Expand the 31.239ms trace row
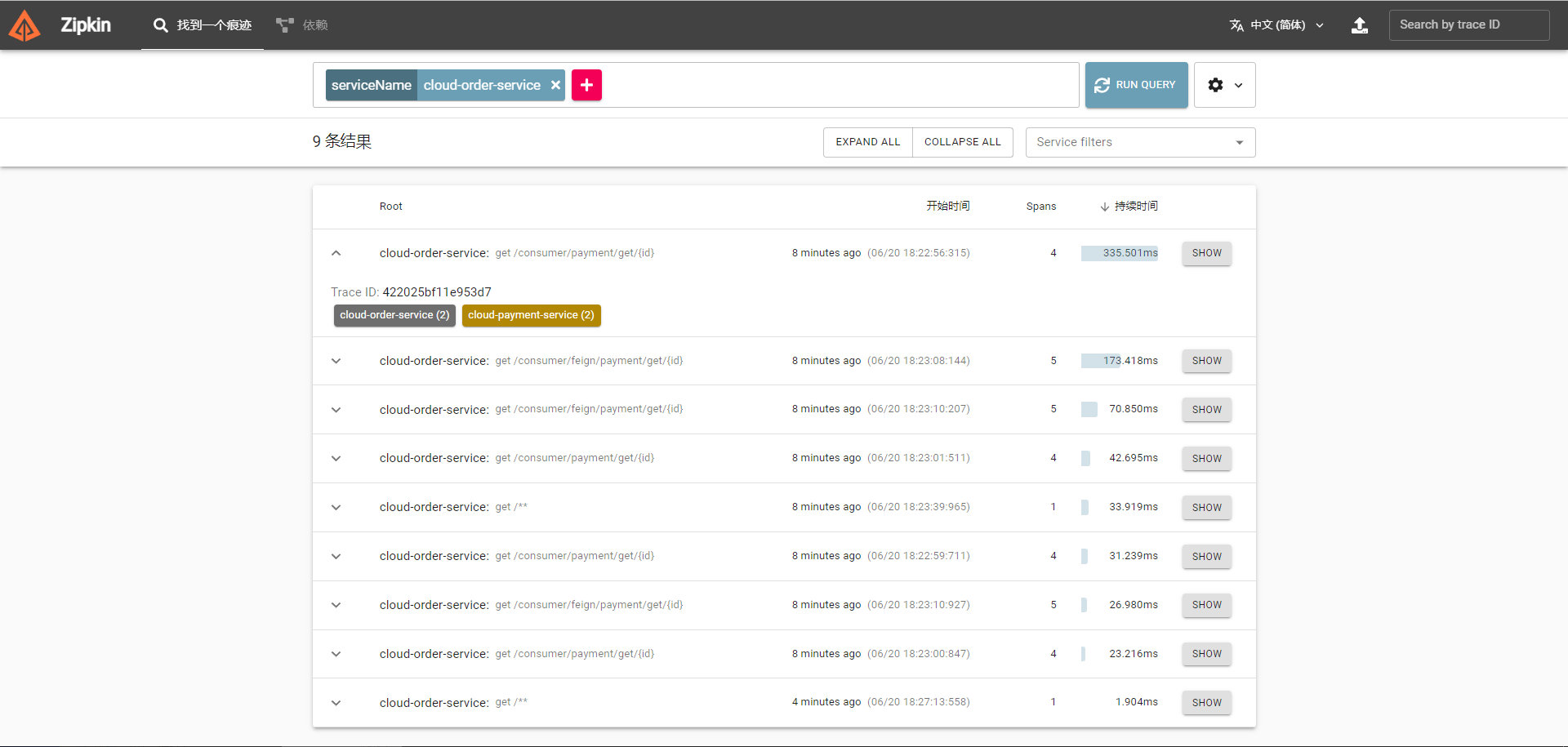The height and width of the screenshot is (747, 1568). [x=336, y=557]
